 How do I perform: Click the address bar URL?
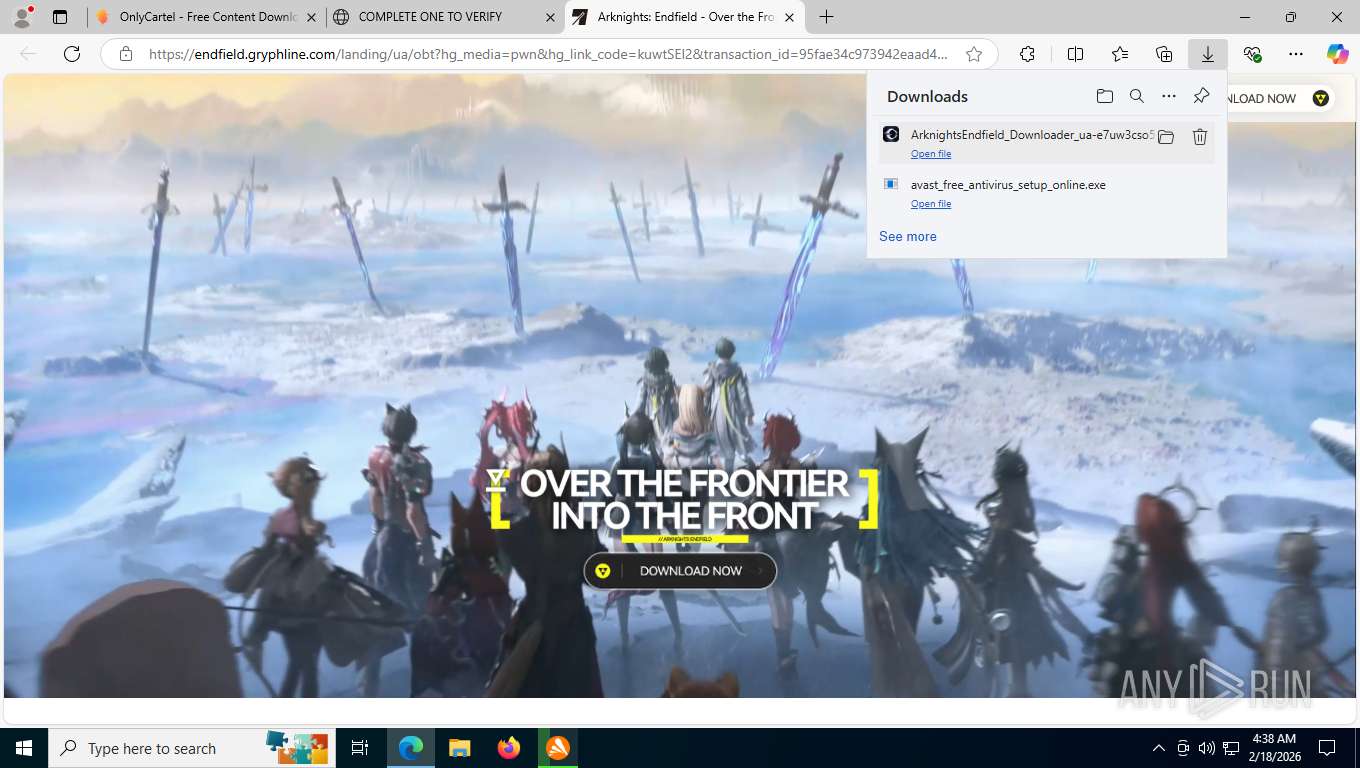tap(548, 54)
